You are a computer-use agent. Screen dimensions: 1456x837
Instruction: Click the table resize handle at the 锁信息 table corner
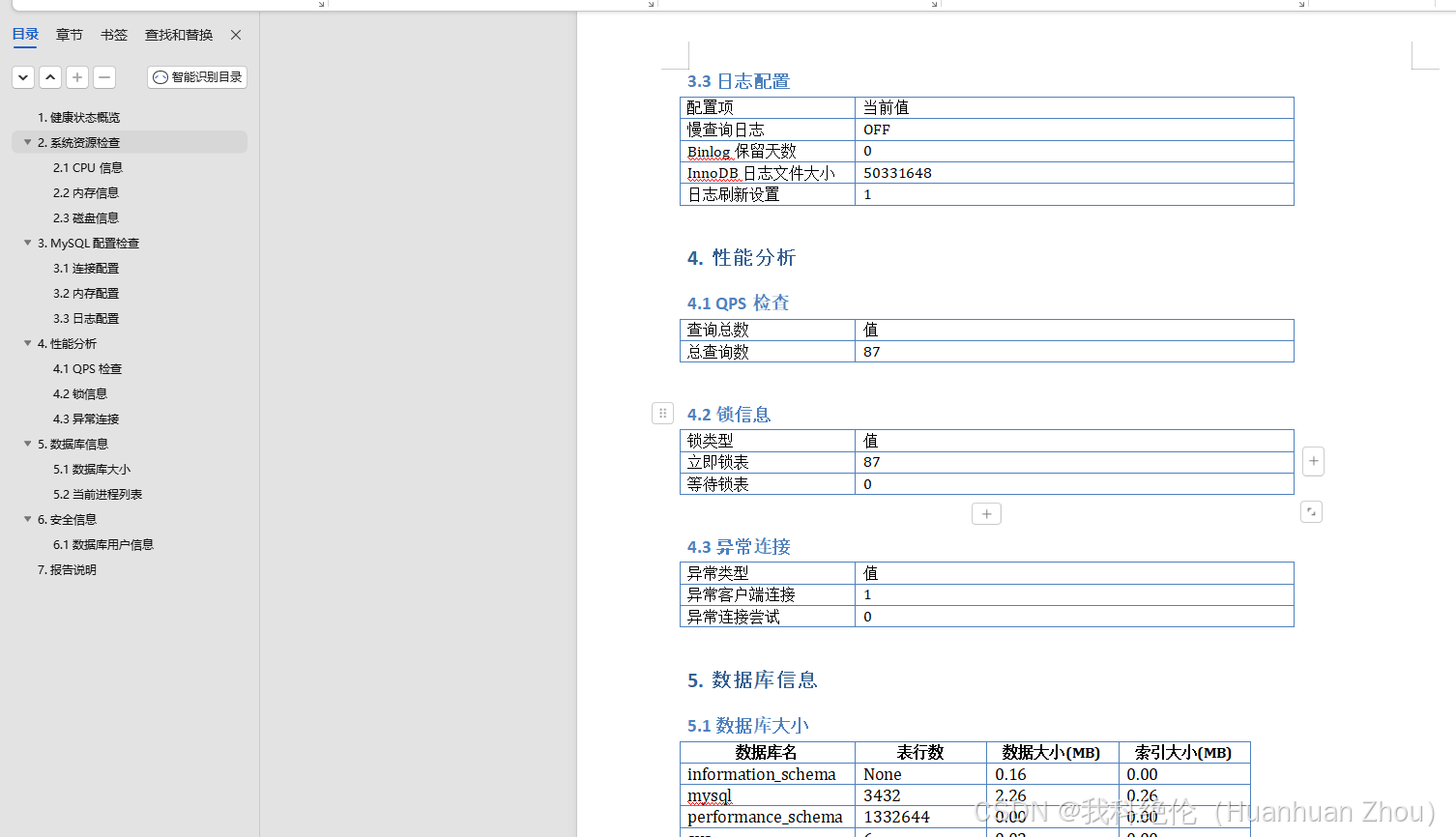(1311, 511)
